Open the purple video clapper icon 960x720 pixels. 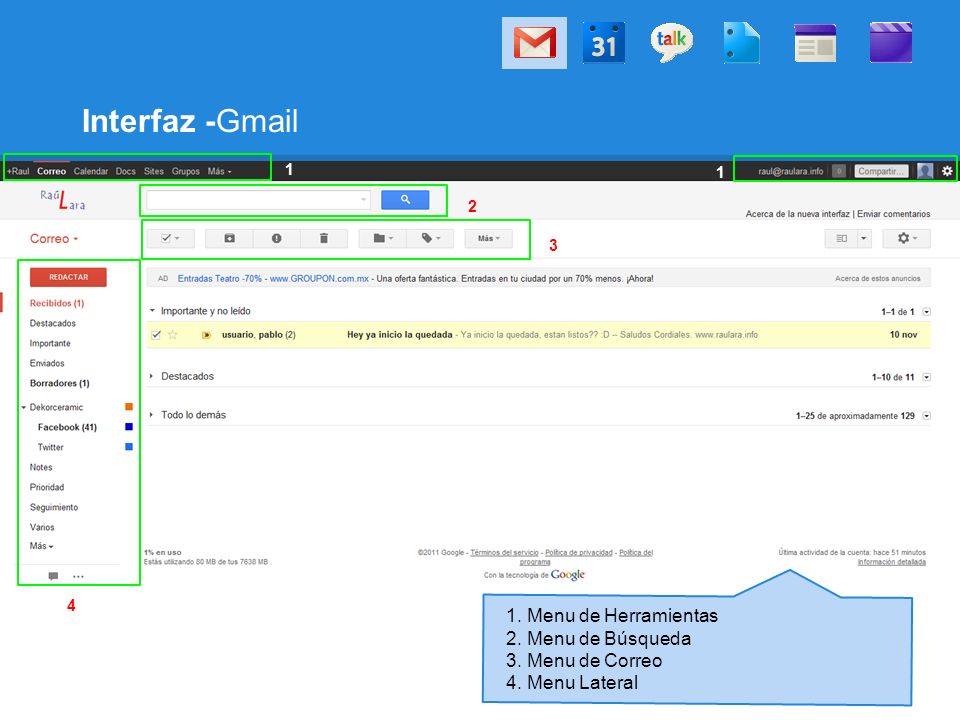(x=891, y=43)
